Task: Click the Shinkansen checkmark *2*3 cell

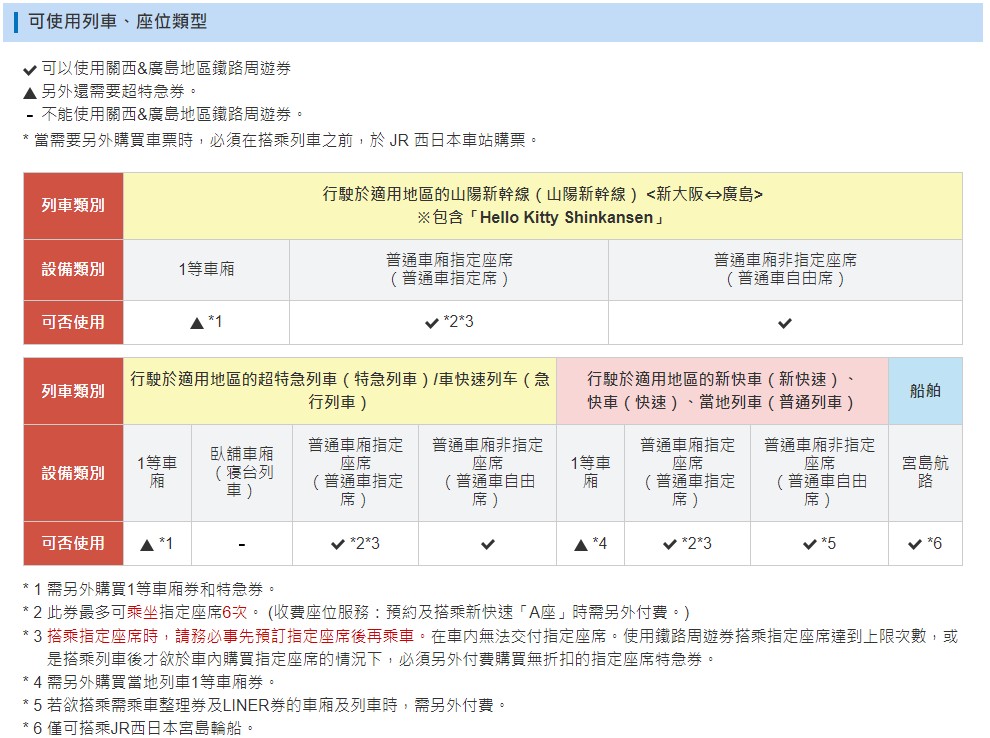Action: pyautogui.click(x=448, y=323)
